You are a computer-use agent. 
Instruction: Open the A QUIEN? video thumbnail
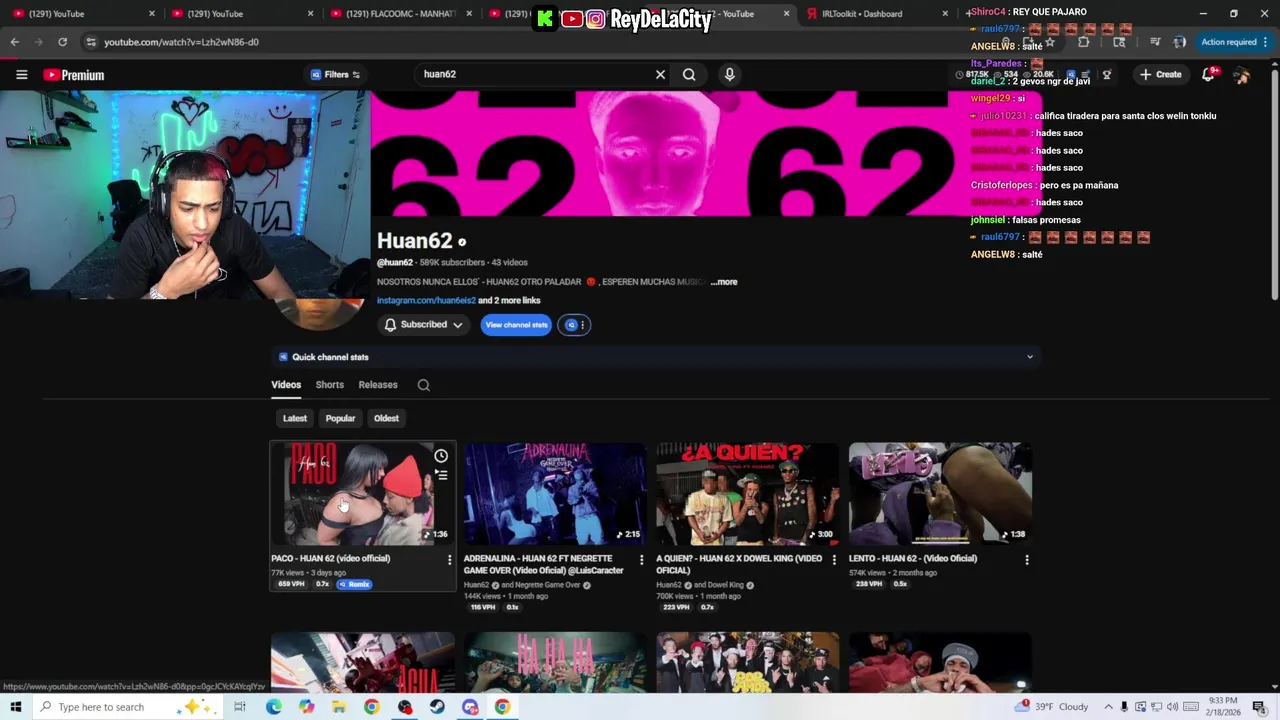click(747, 494)
